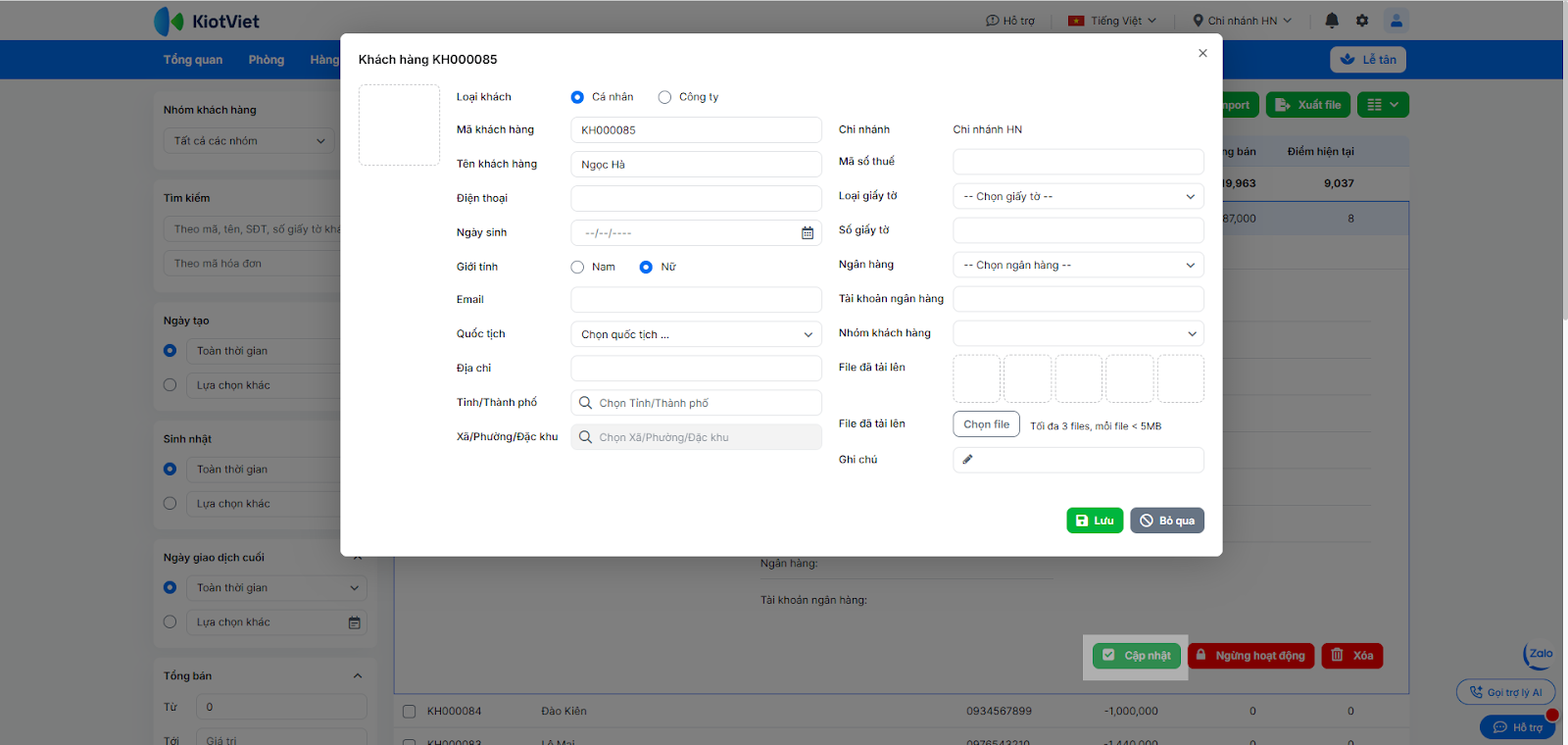Click the Lưu save button
The width and height of the screenshot is (1568, 745).
tap(1095, 521)
